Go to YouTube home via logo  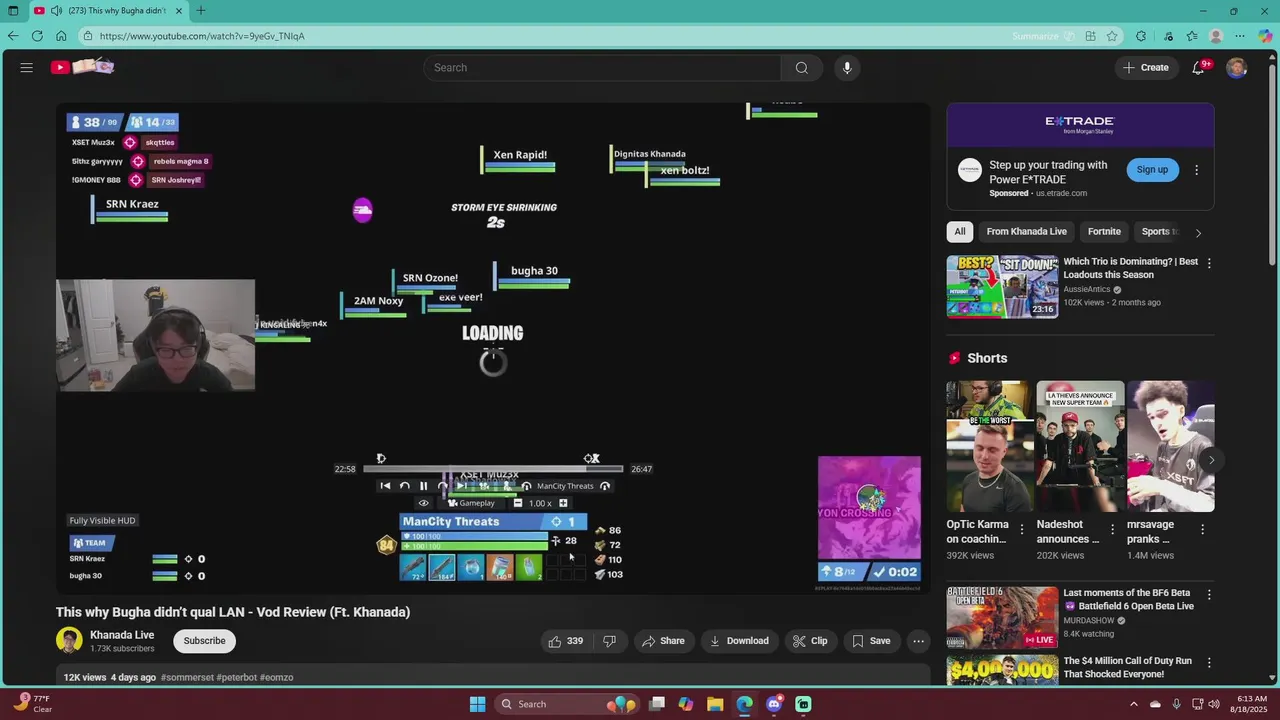(83, 67)
